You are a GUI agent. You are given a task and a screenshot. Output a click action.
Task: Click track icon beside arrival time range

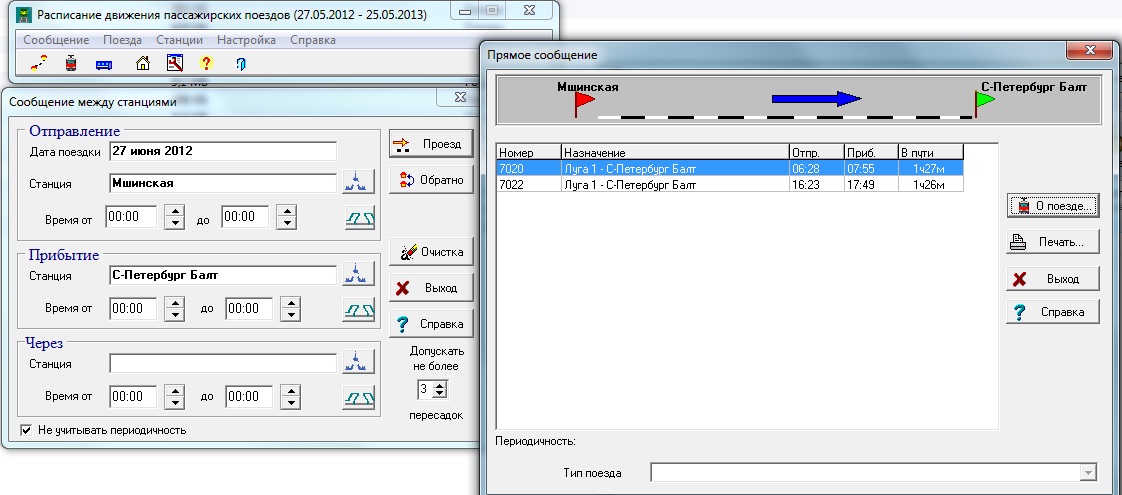click(x=358, y=309)
